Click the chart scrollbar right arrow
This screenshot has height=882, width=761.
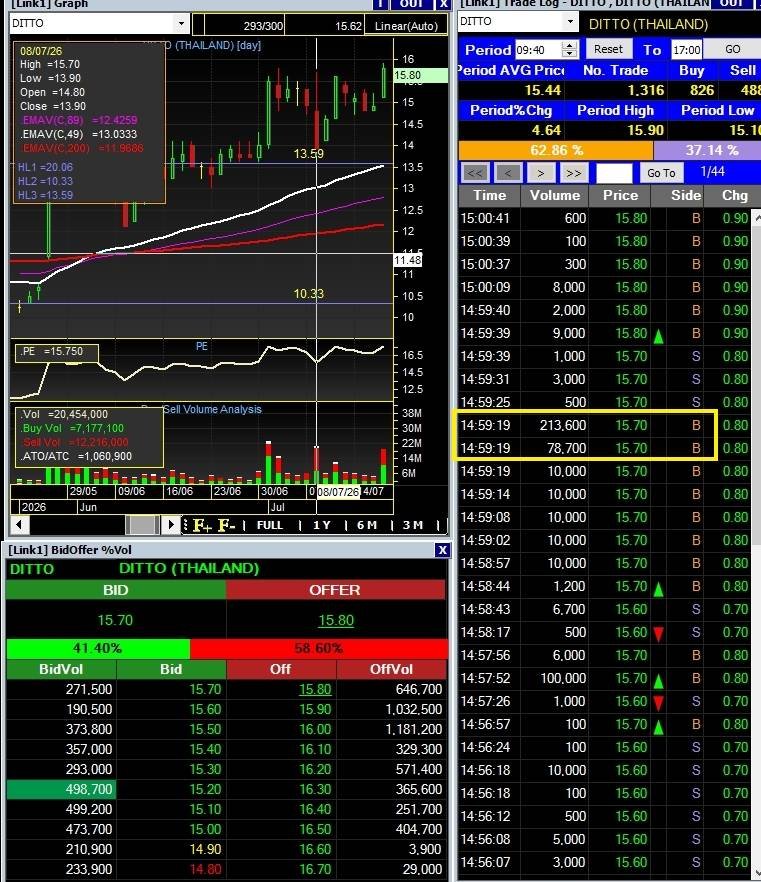click(170, 525)
